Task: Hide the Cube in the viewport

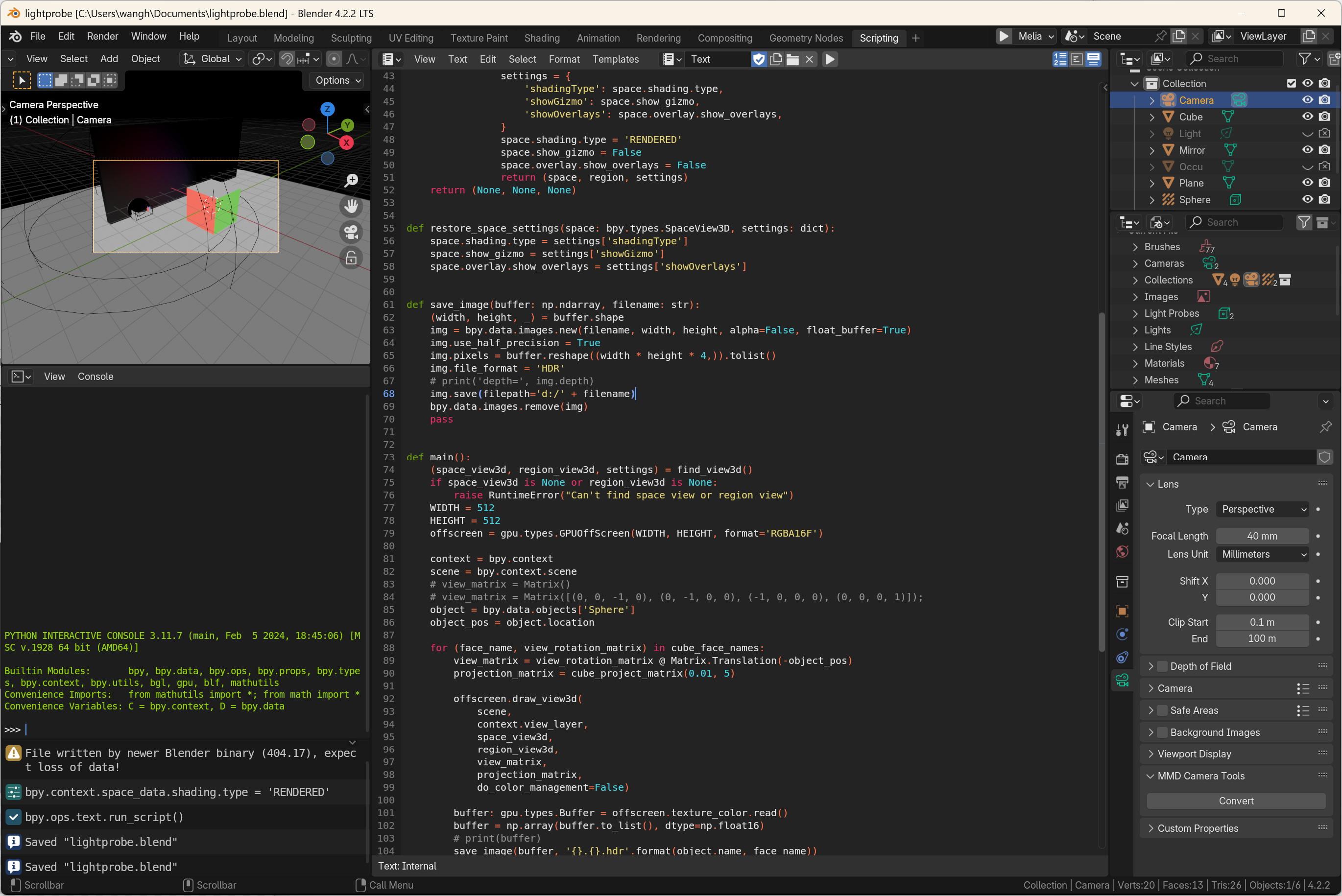Action: (x=1307, y=117)
